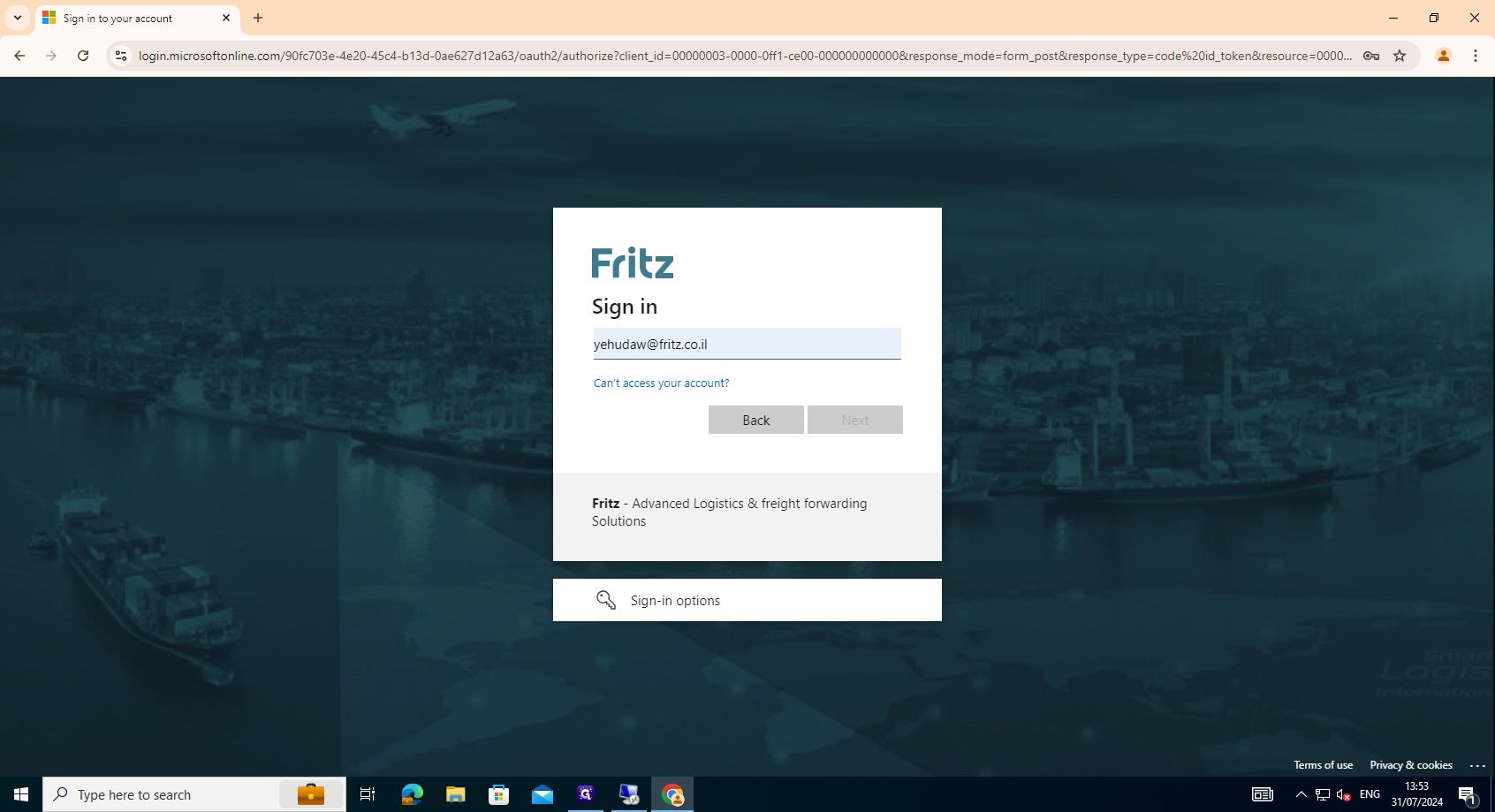Click the browser Back arrow
This screenshot has width=1495, height=812.
[x=19, y=56]
